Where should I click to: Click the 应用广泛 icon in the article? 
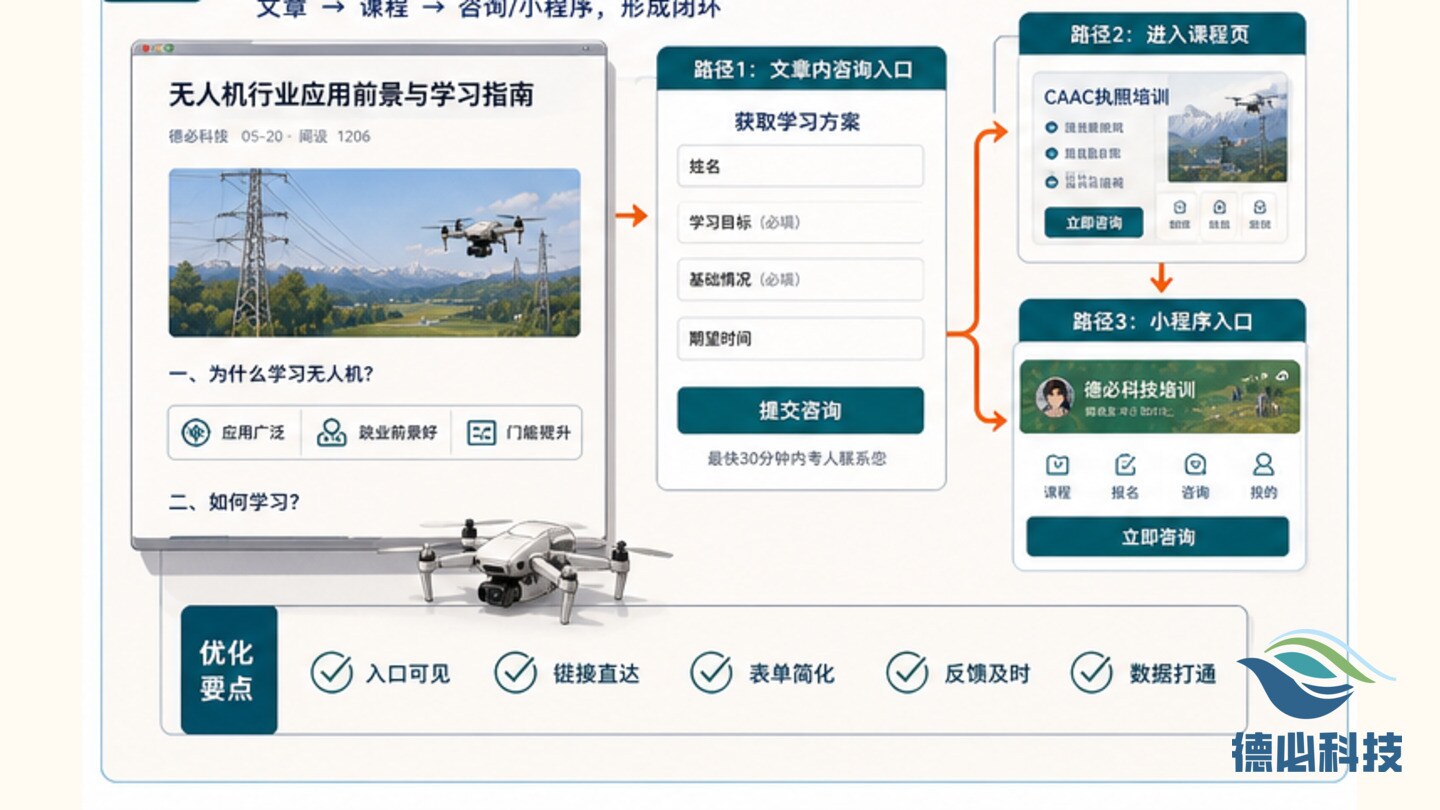pyautogui.click(x=195, y=433)
